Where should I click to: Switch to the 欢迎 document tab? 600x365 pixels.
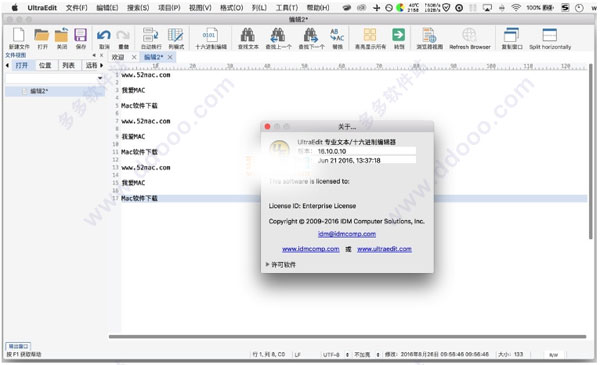(118, 57)
